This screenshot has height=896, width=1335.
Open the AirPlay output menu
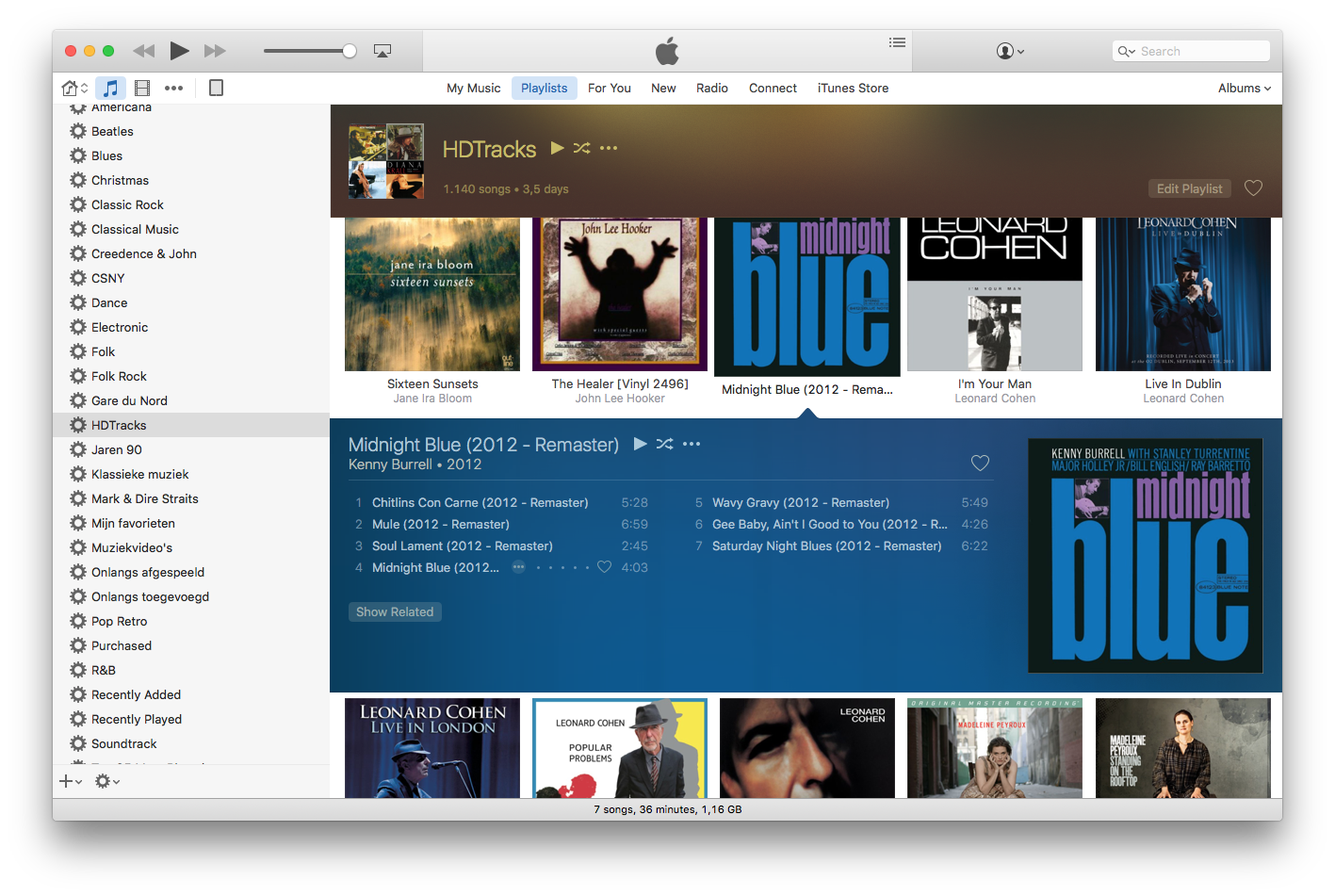point(383,51)
